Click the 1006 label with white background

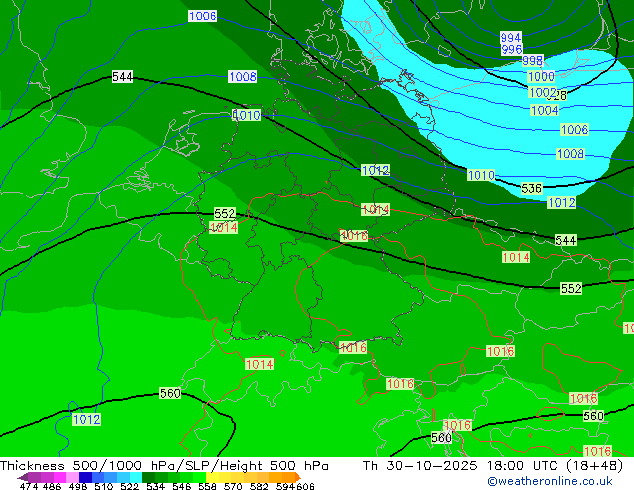203,16
